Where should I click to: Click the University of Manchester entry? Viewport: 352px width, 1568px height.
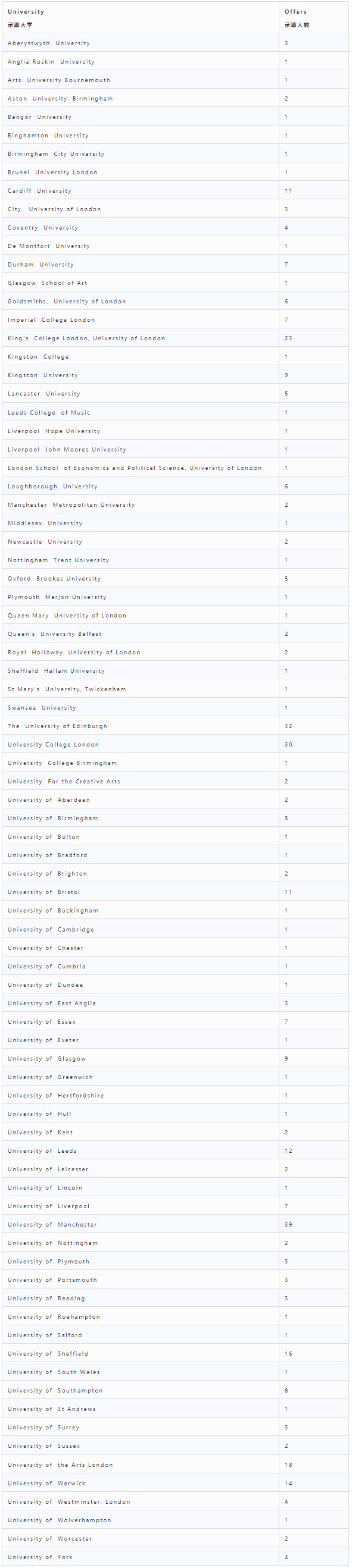52,1224
